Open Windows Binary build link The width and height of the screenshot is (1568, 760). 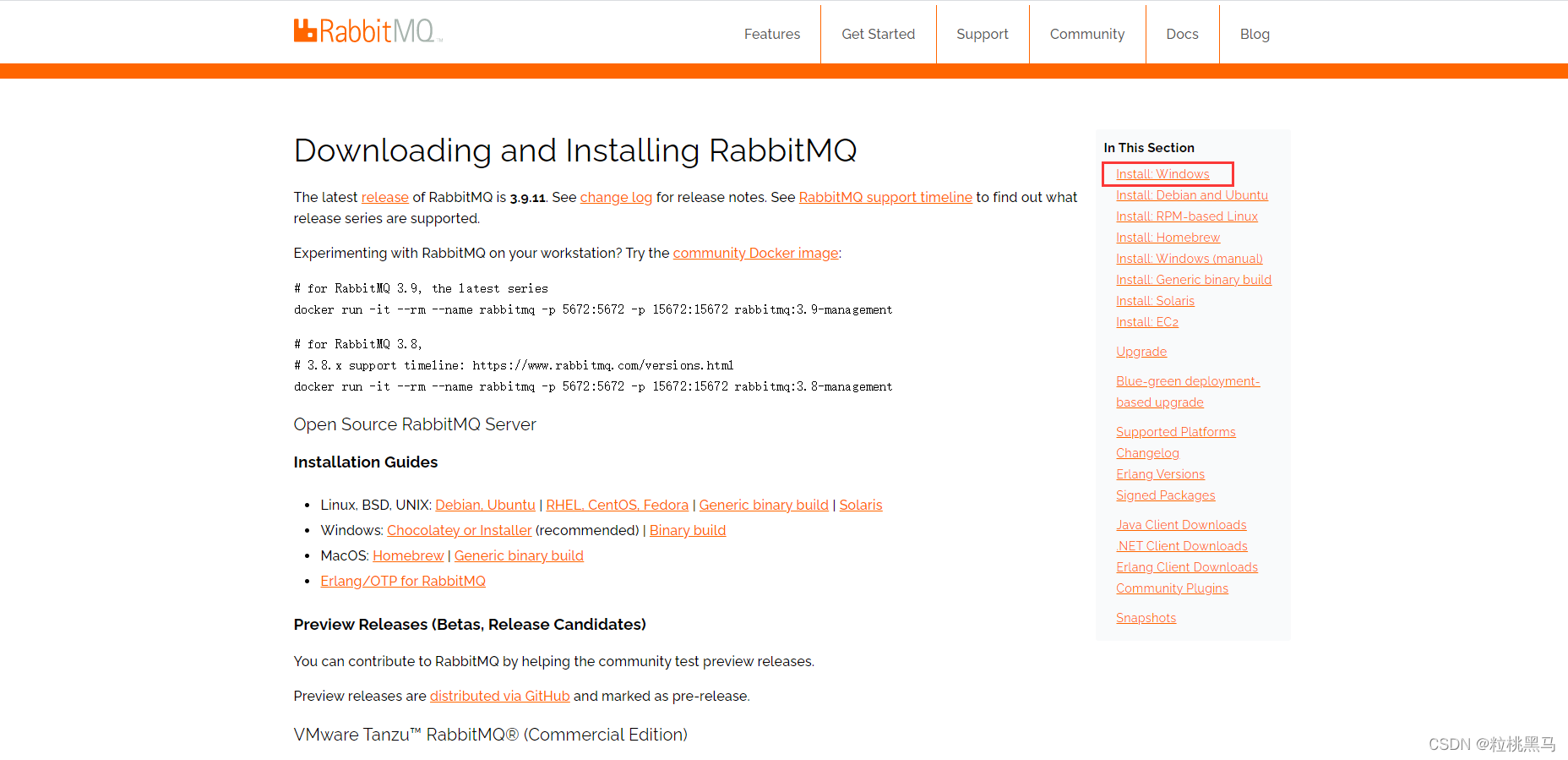[688, 530]
